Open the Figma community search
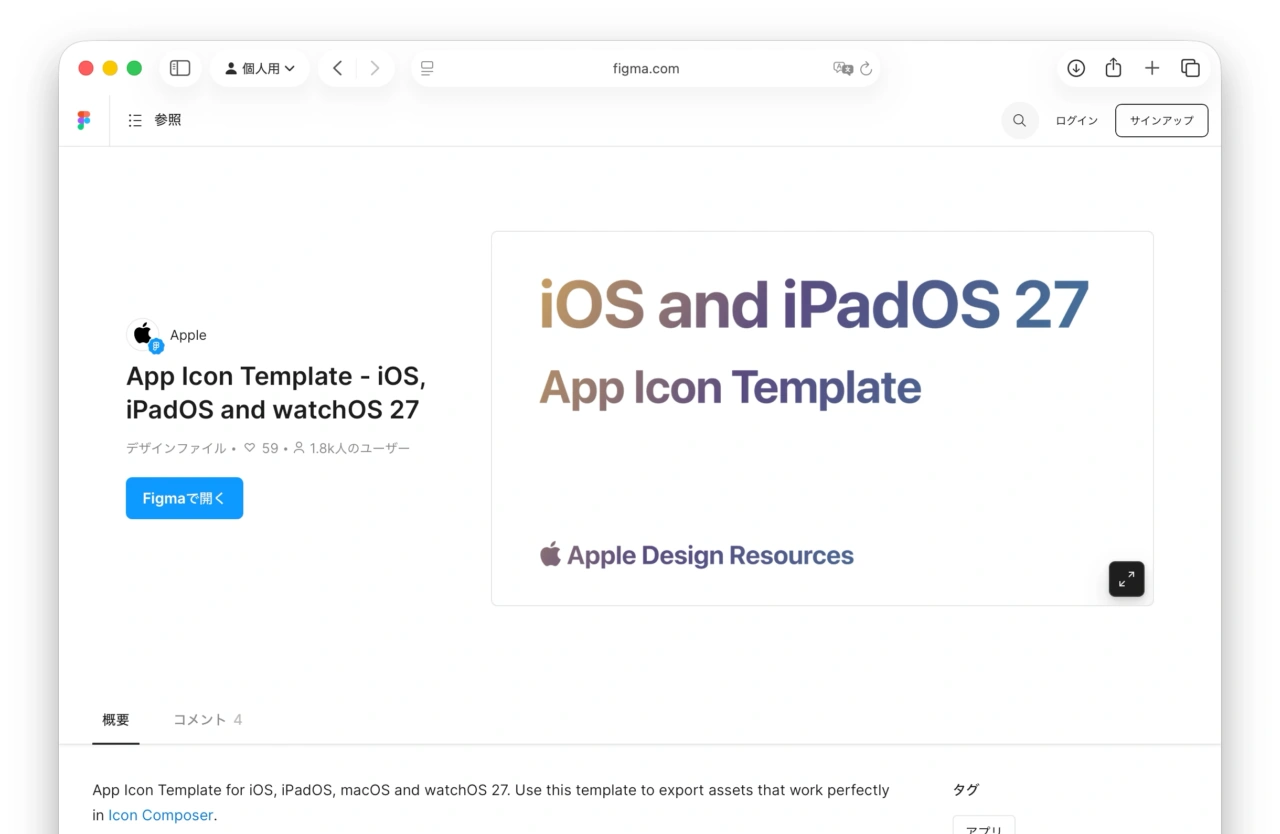This screenshot has height=834, width=1280. 1019,120
